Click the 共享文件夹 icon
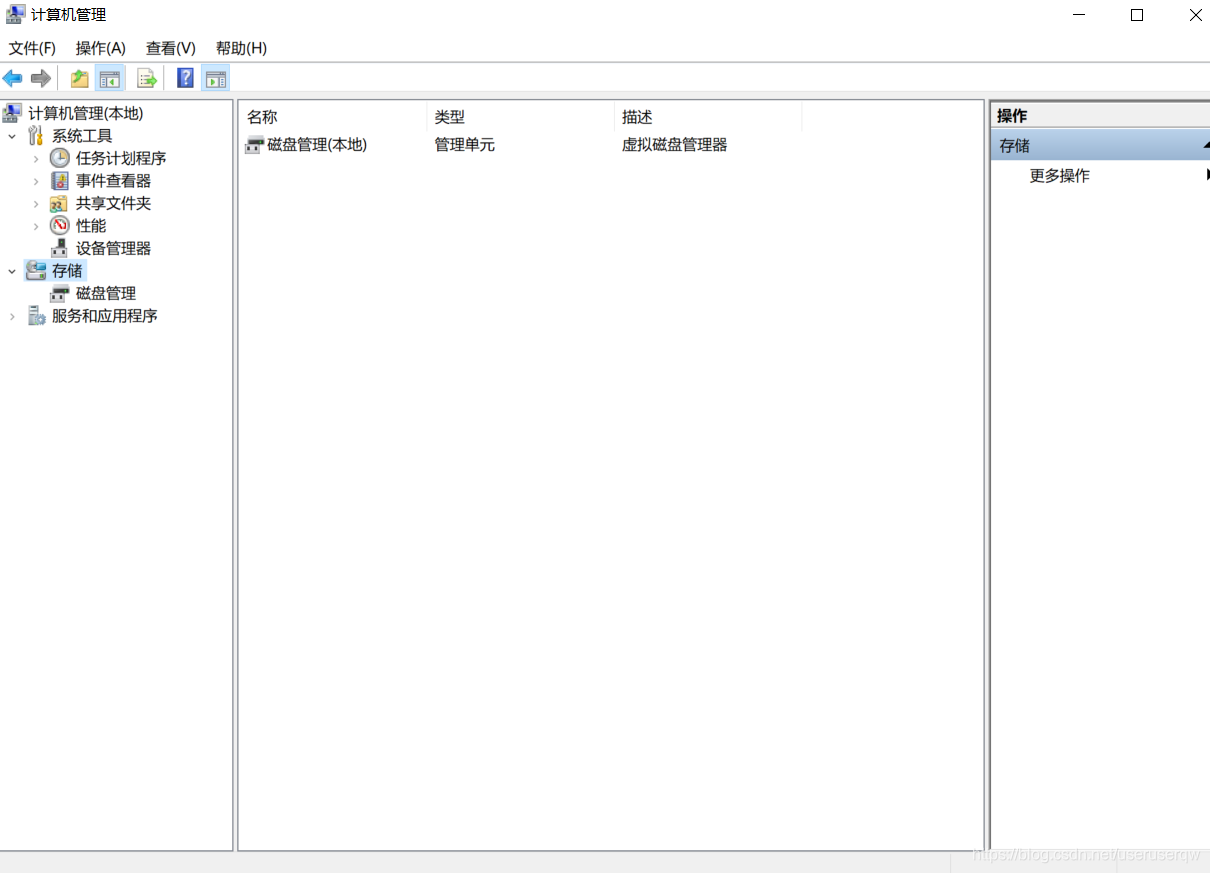 pos(60,203)
